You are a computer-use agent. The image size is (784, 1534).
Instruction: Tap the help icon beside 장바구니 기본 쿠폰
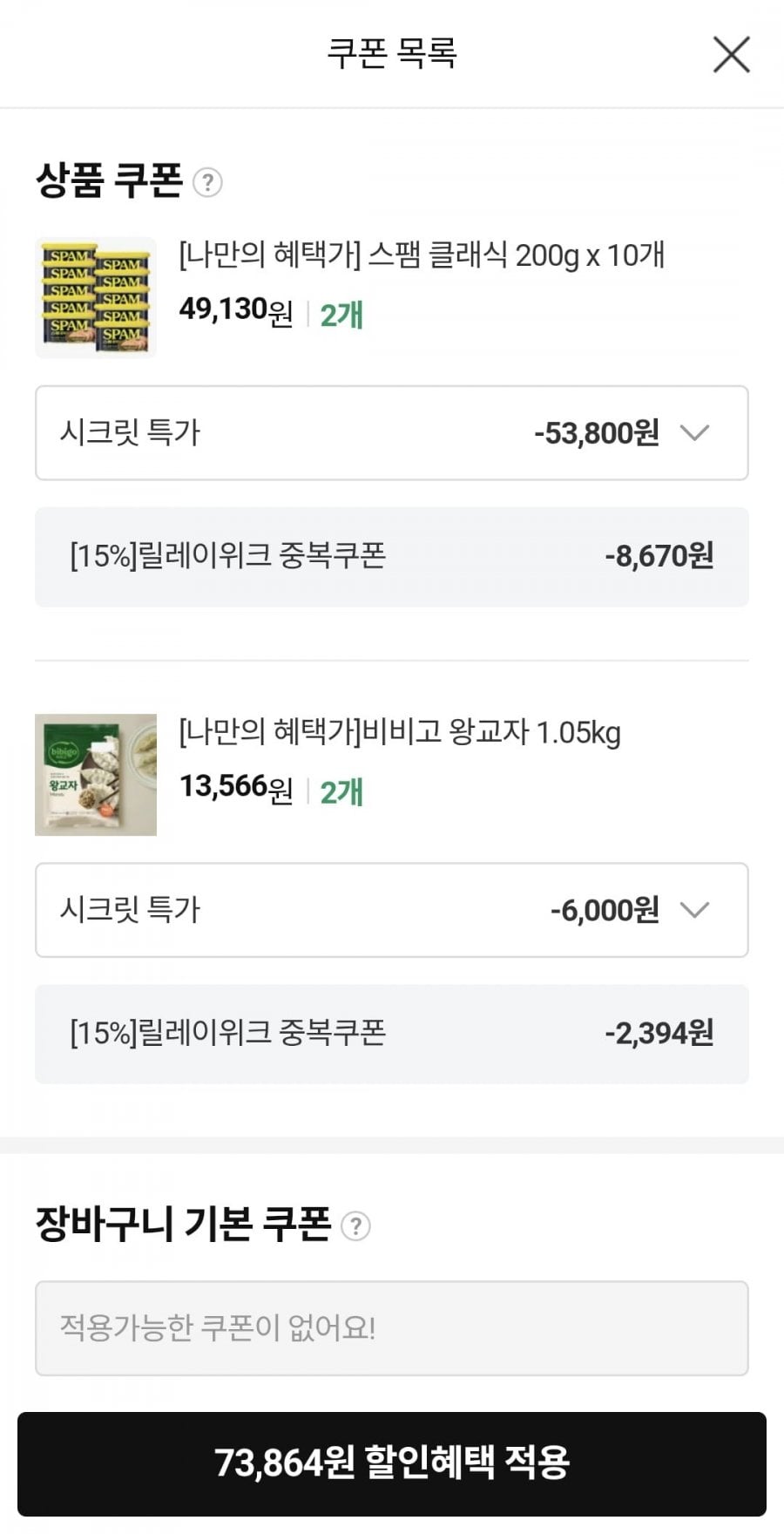[x=355, y=1226]
